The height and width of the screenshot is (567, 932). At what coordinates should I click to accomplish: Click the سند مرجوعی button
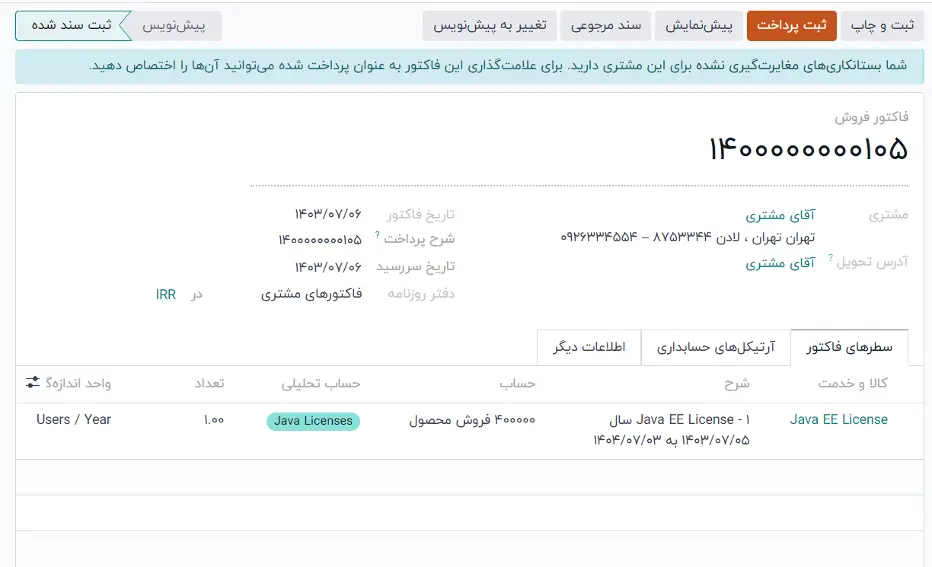[x=606, y=26]
